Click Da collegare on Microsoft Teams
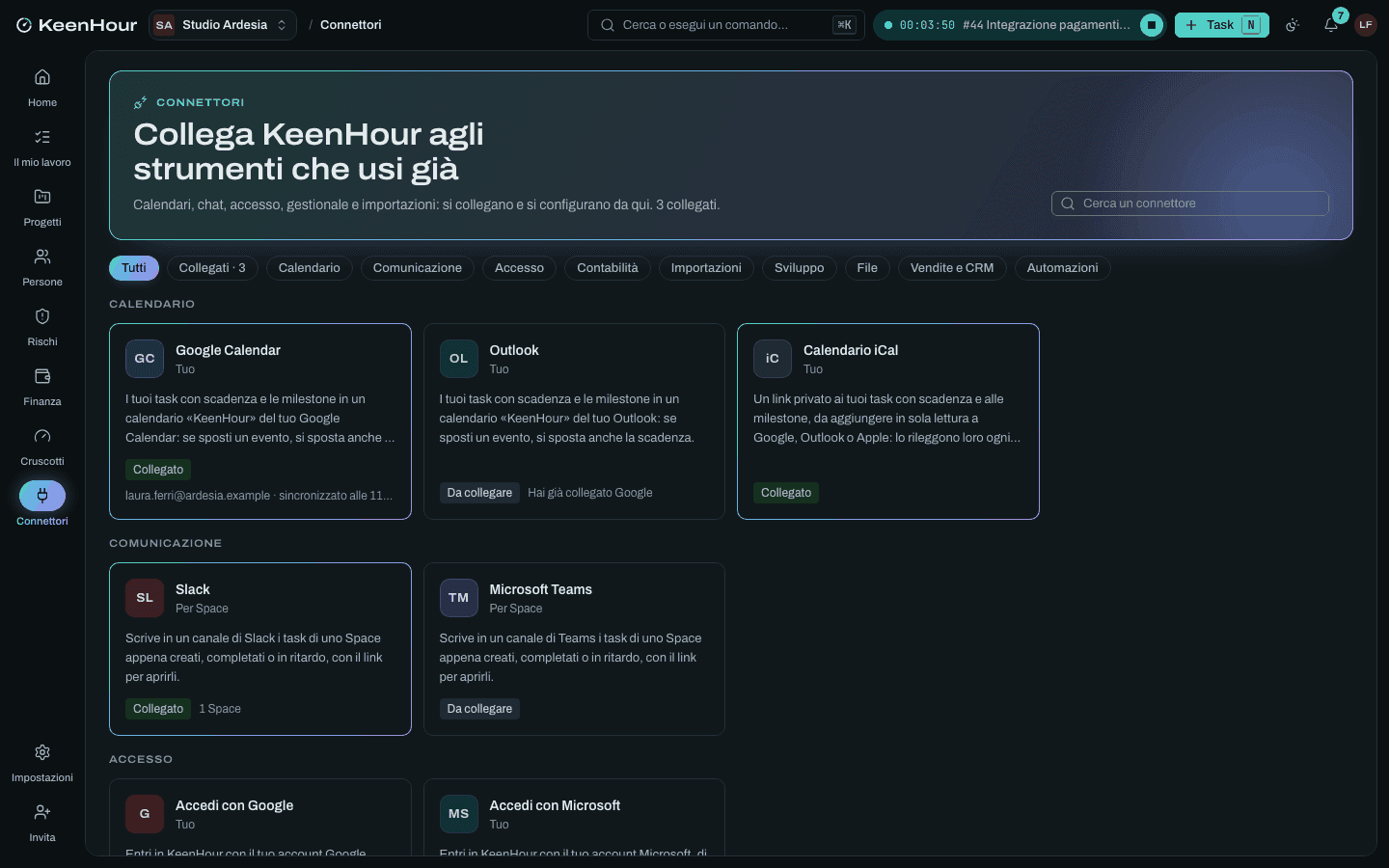 [x=479, y=709]
